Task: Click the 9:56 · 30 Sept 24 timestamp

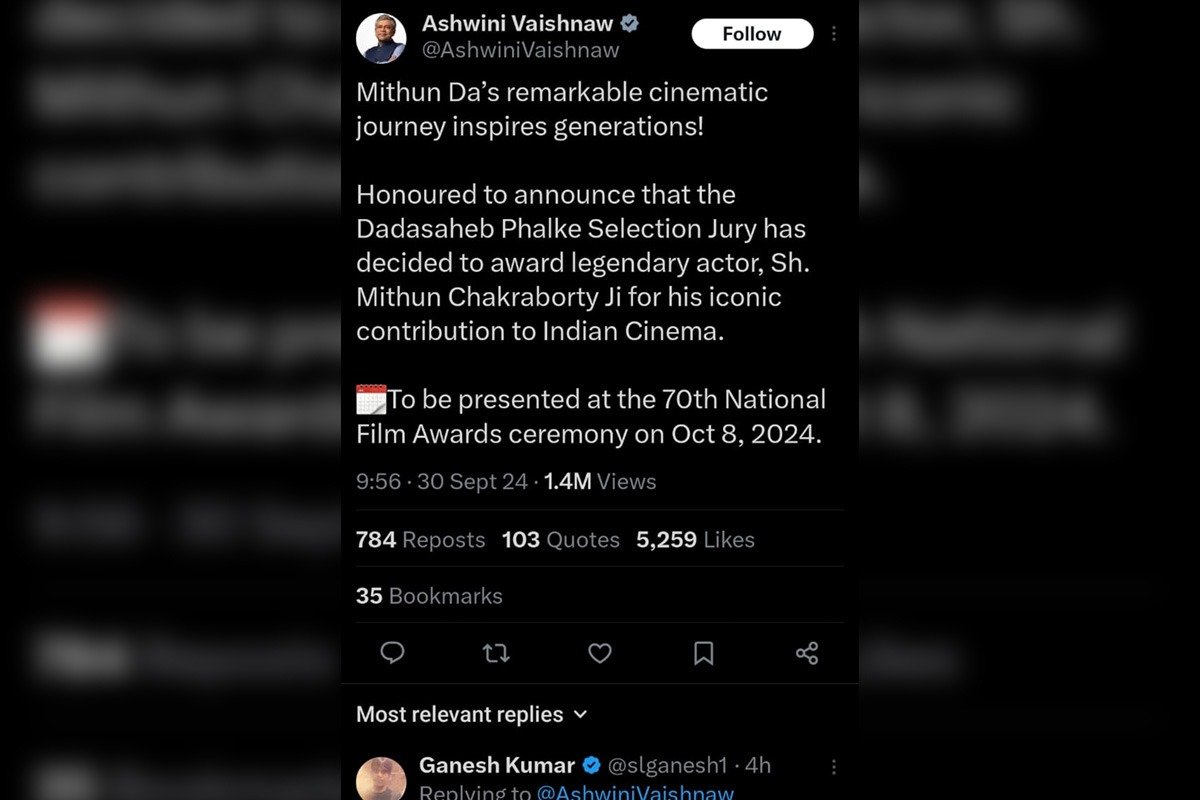Action: 442,481
